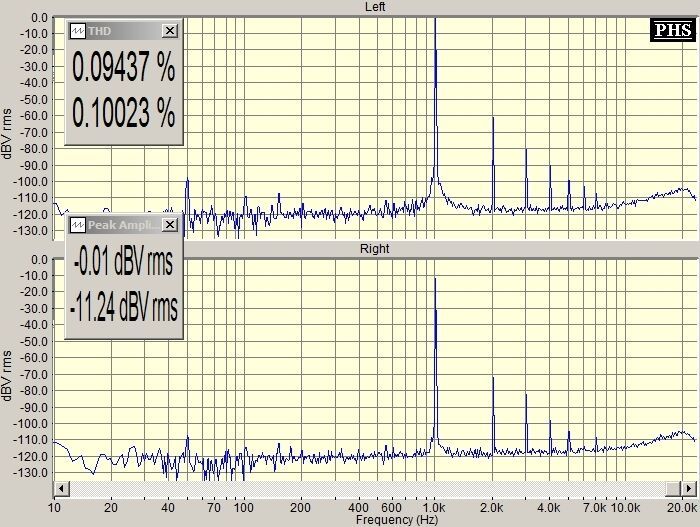Click the Peak Amplitude window waveform icon
Image resolution: width=700 pixels, height=527 pixels.
pos(78,225)
